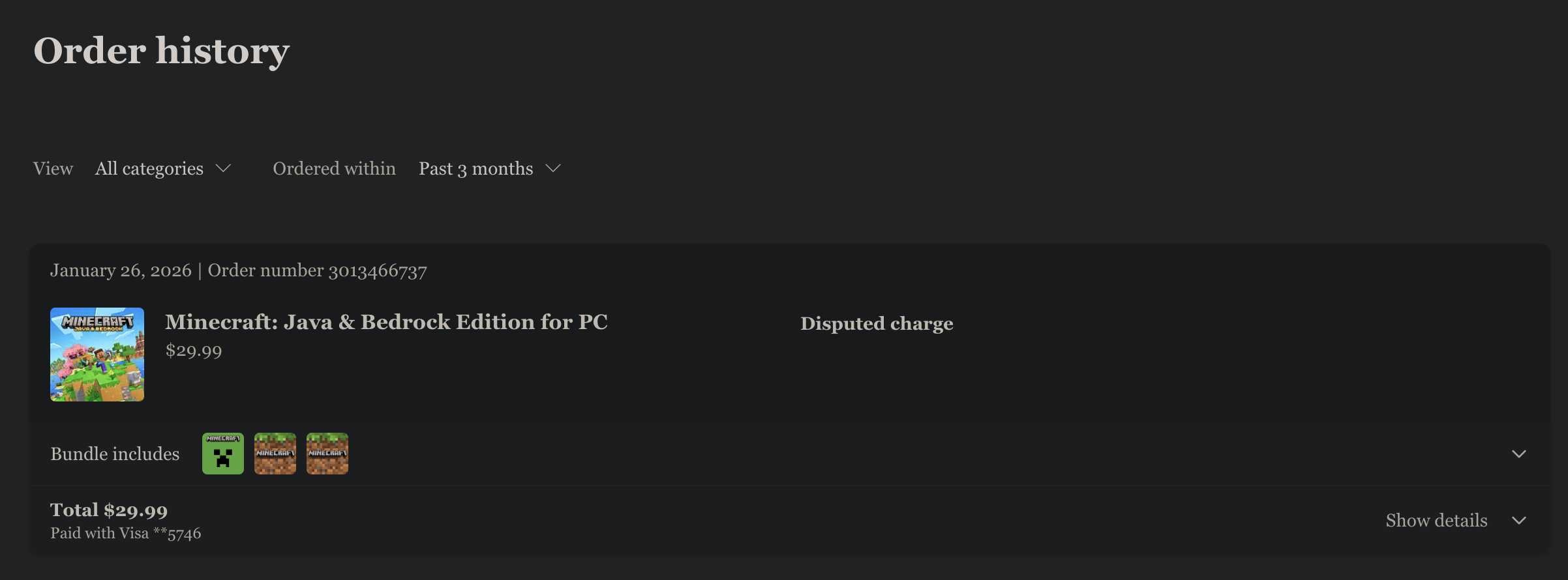Select the $29.99 item price

click(193, 350)
